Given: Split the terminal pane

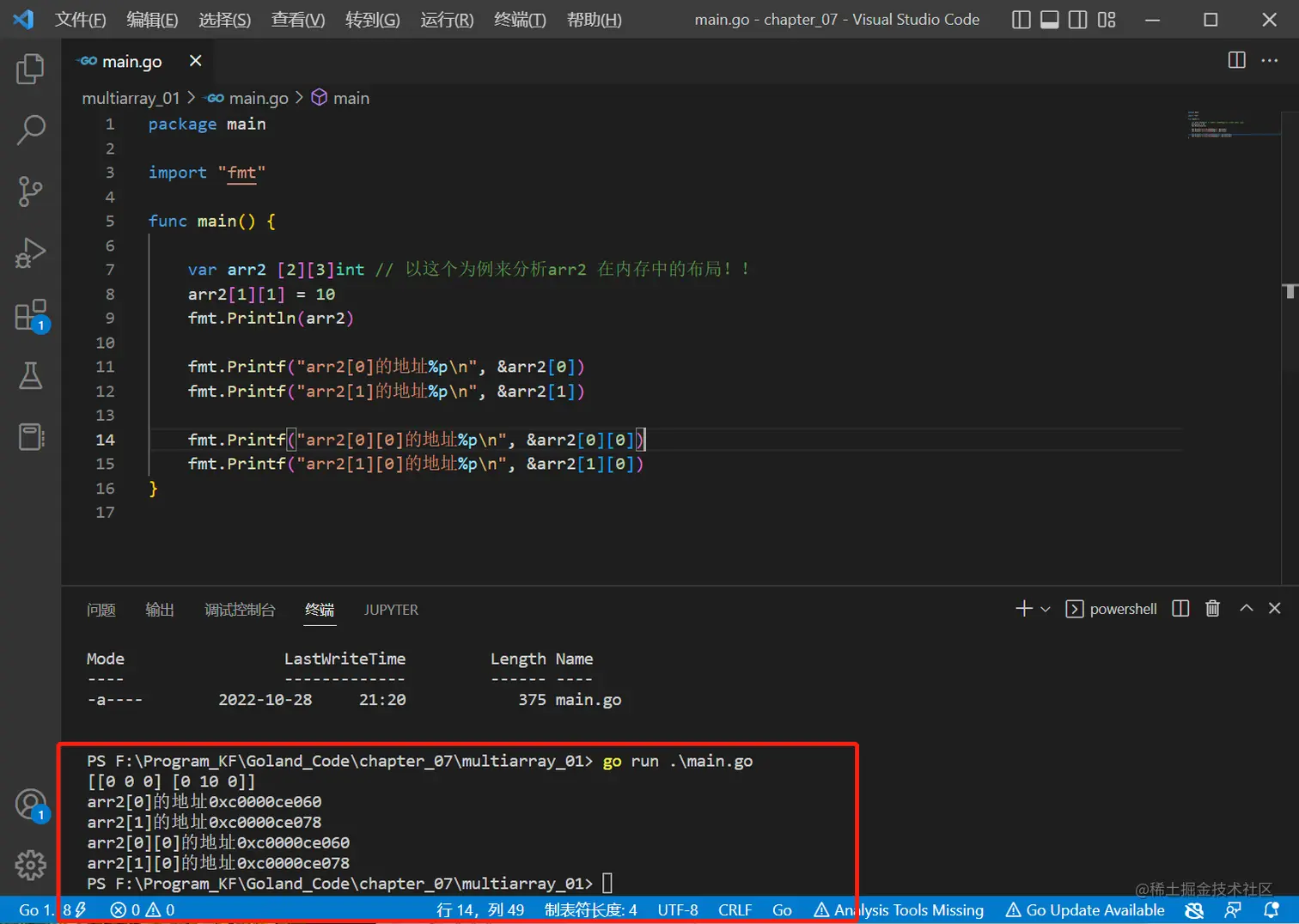Looking at the screenshot, I should pyautogui.click(x=1180, y=609).
